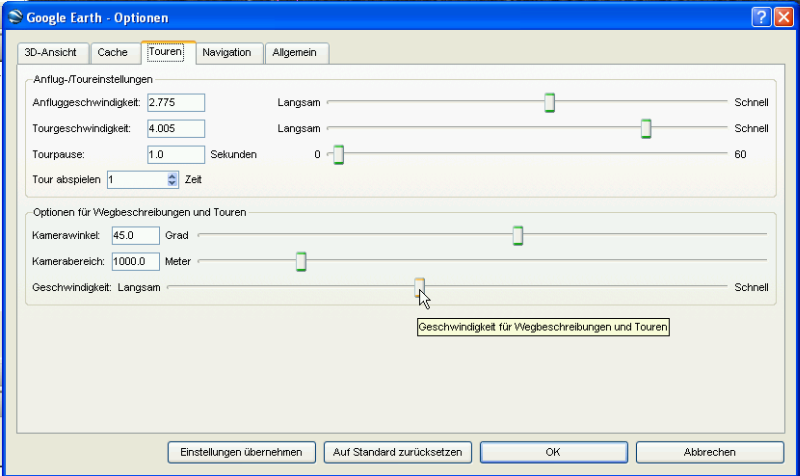The width and height of the screenshot is (800, 476).
Task: Close the Optionen dialog window
Action: pos(782,17)
